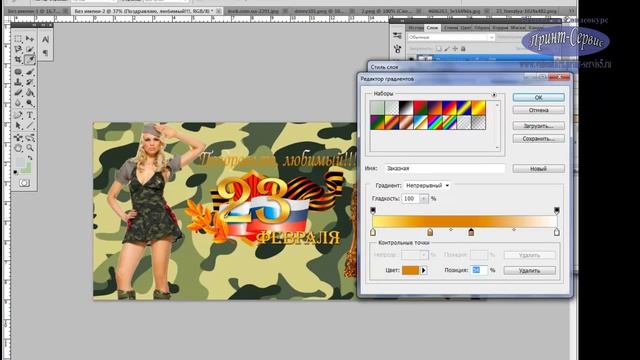This screenshot has height=360, width=640.
Task: Click Отмена to cancel Gradient Editor
Action: tap(538, 110)
